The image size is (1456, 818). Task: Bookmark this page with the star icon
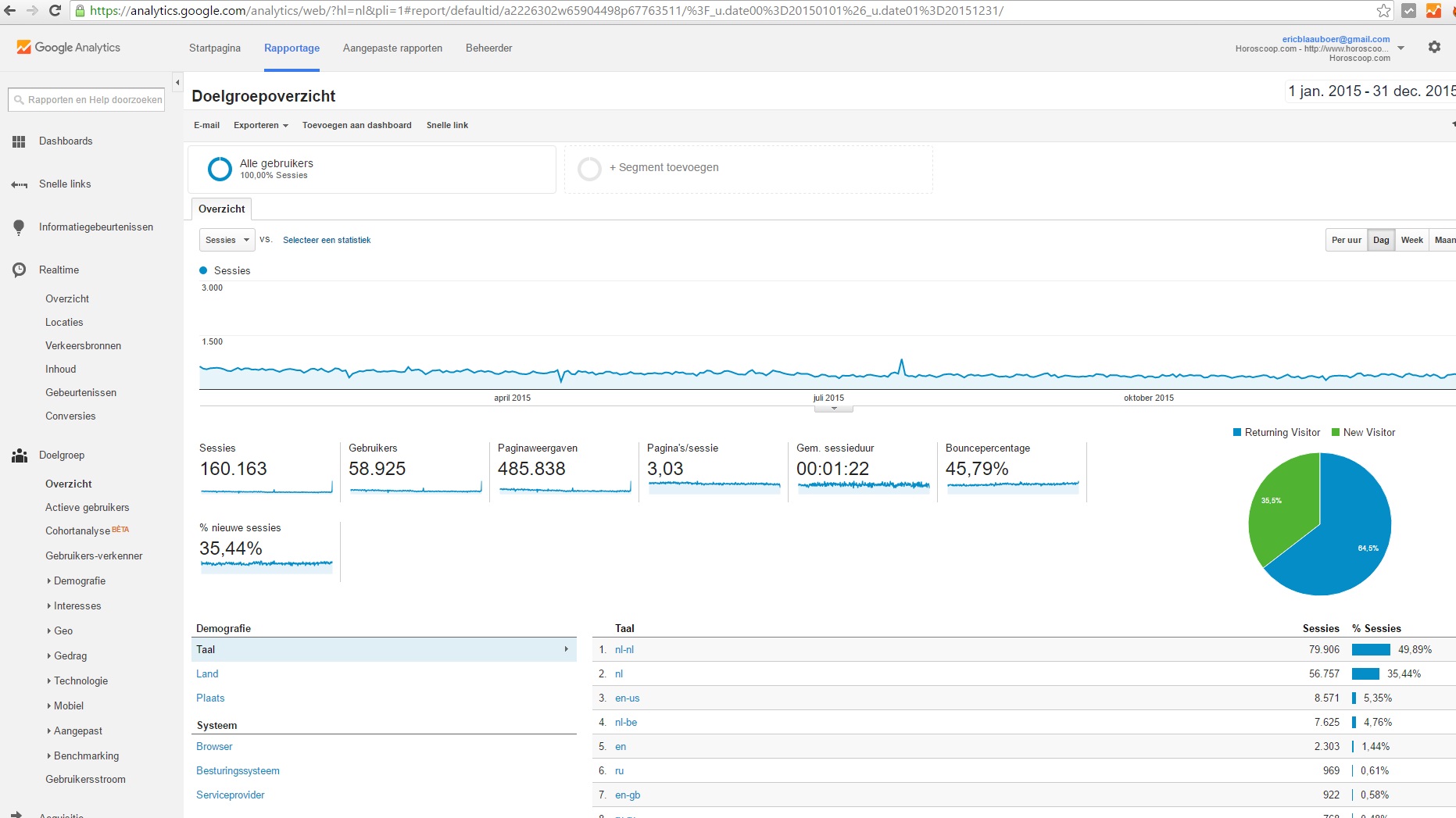point(1383,11)
